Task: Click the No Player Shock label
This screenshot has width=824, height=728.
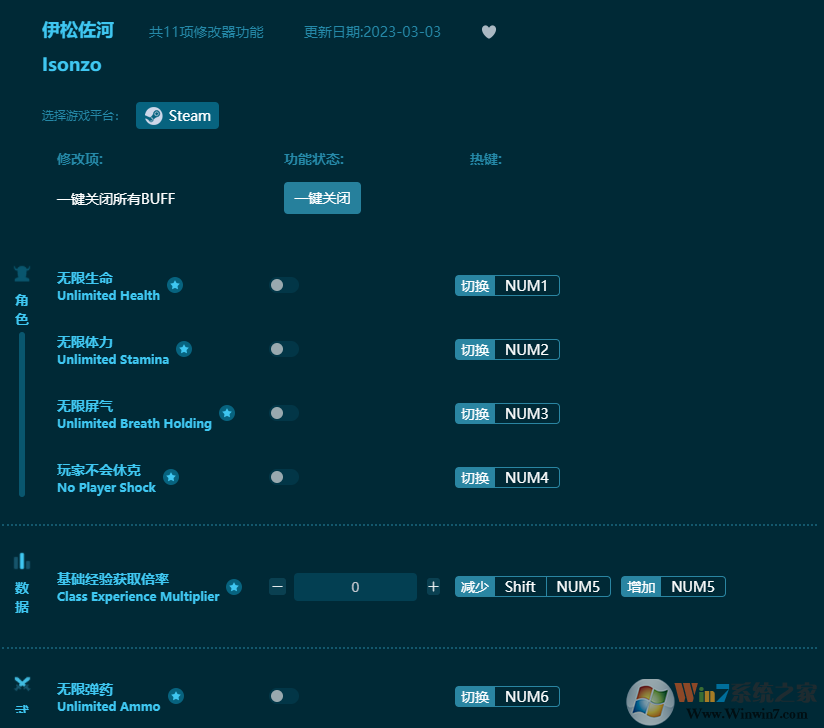Action: point(107,488)
